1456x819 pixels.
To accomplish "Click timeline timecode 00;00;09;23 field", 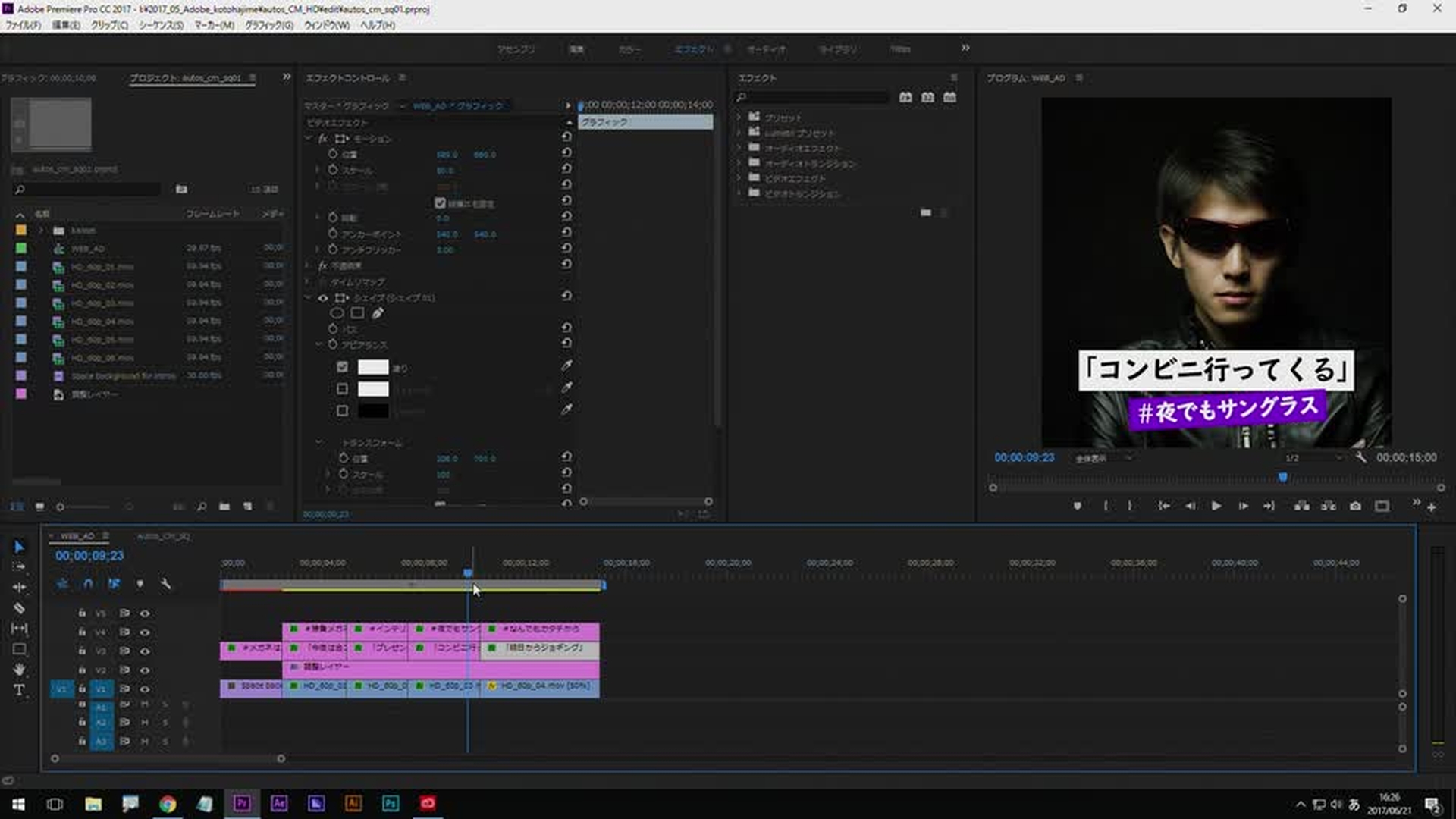I will point(89,556).
